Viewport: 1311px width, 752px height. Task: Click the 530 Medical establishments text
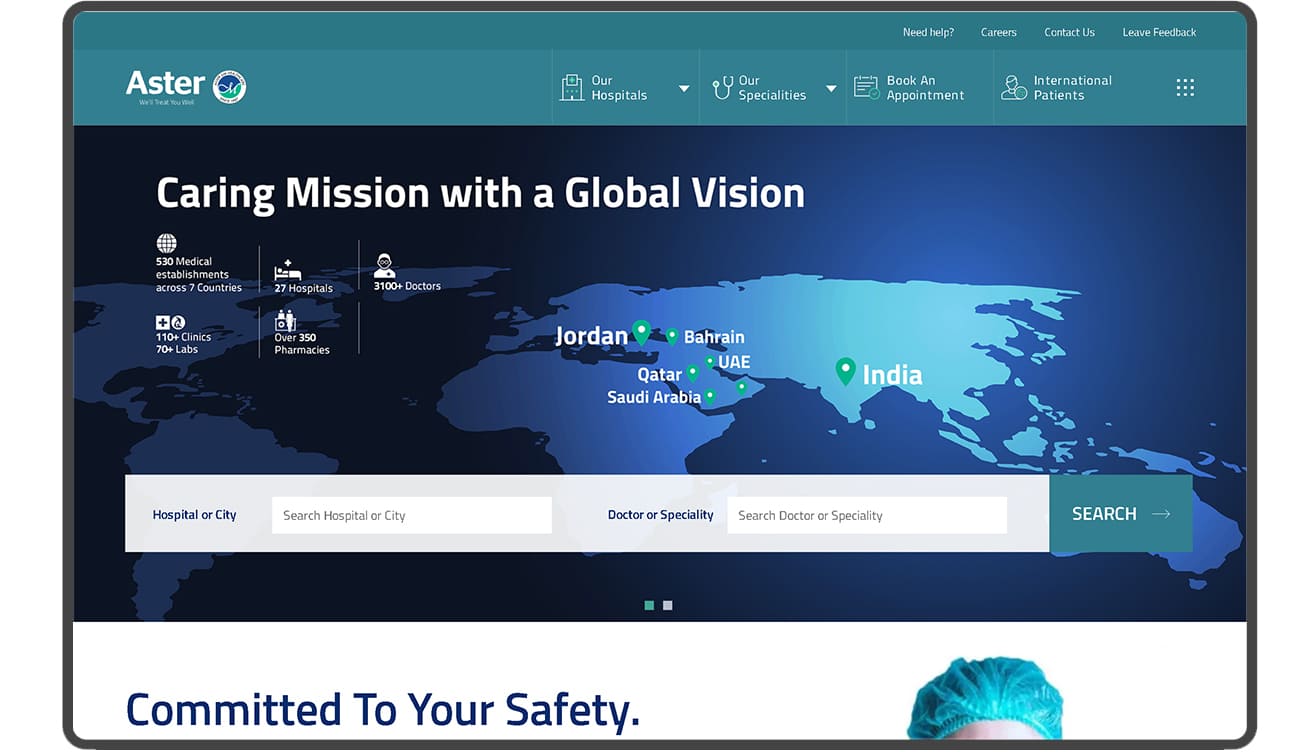coord(199,275)
